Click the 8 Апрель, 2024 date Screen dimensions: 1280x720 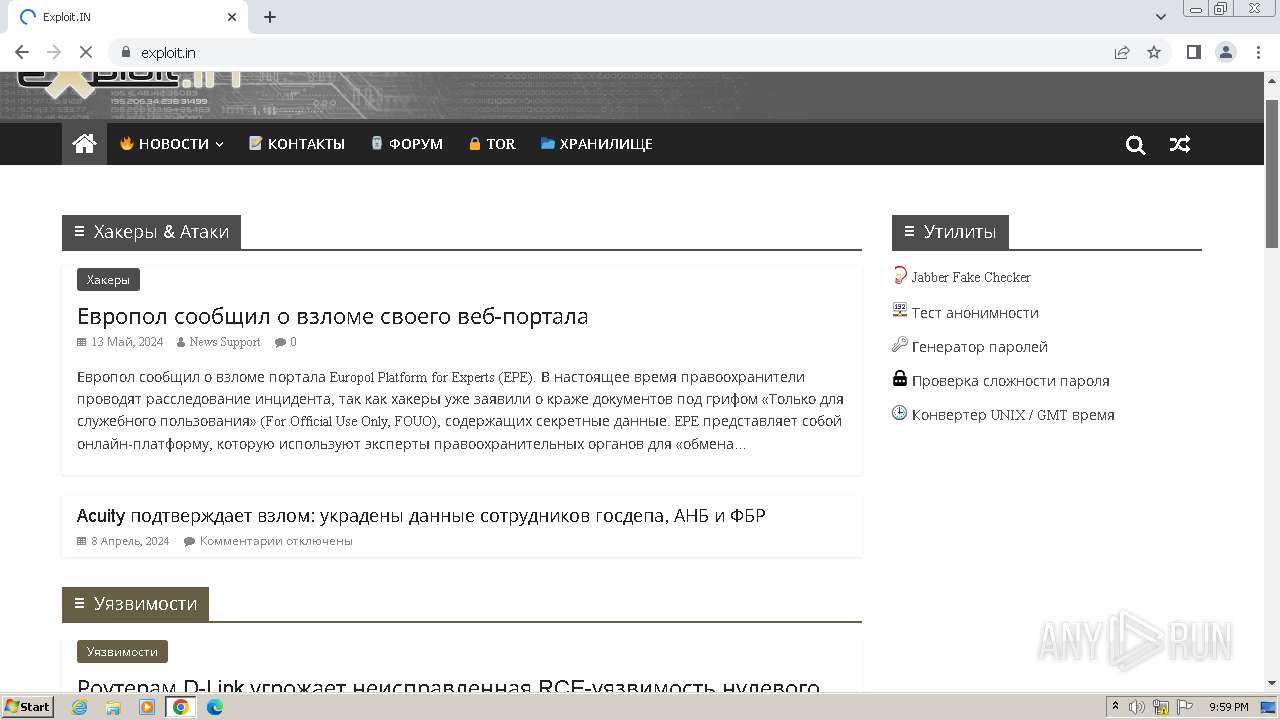130,541
